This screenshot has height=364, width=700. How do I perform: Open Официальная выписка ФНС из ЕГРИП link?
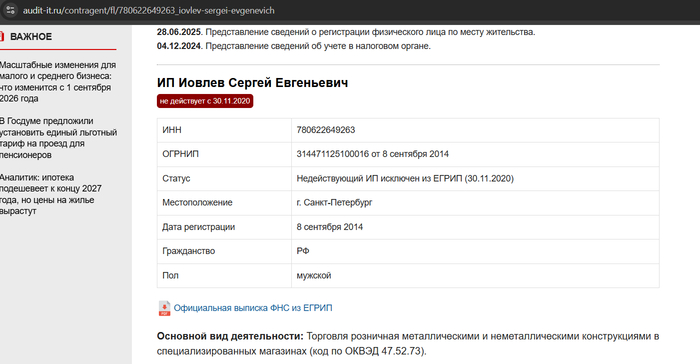click(x=253, y=308)
